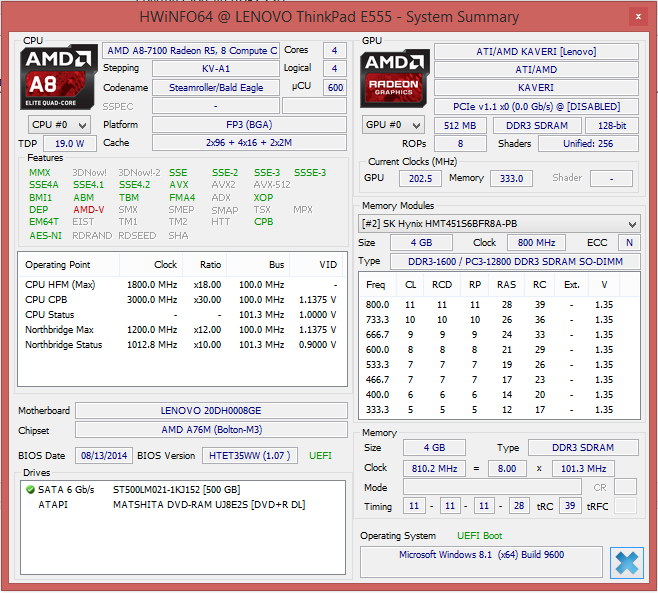Screen dimensions: 658x593
Task: Click the ROPs value 8
Action: (x=460, y=144)
